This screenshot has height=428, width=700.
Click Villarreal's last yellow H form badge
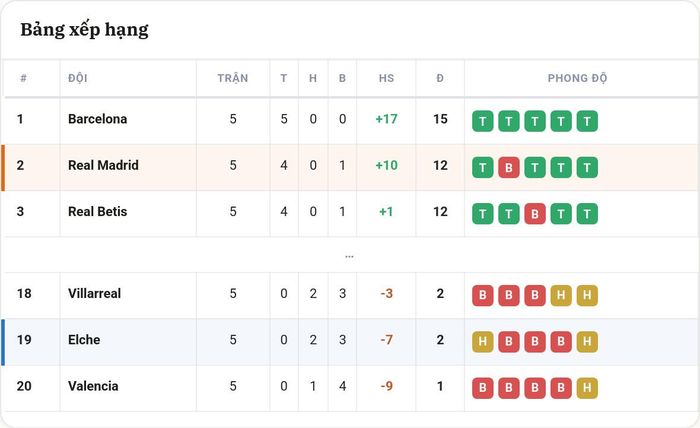click(x=587, y=295)
